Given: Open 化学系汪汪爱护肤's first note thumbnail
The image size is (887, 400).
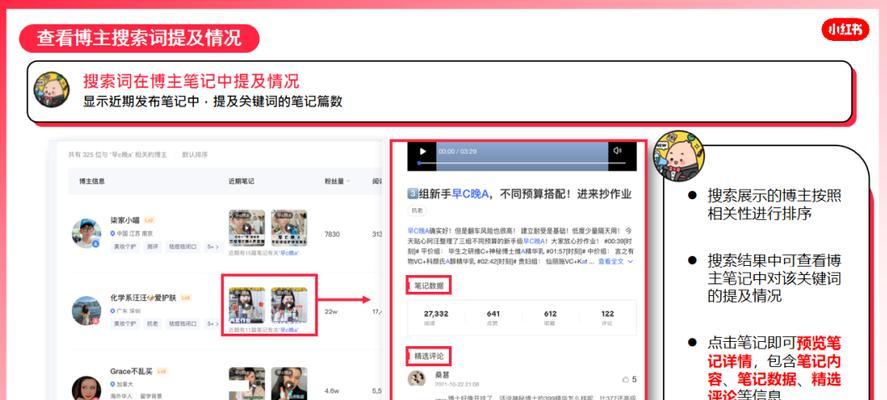Looking at the screenshot, I should pyautogui.click(x=247, y=306).
